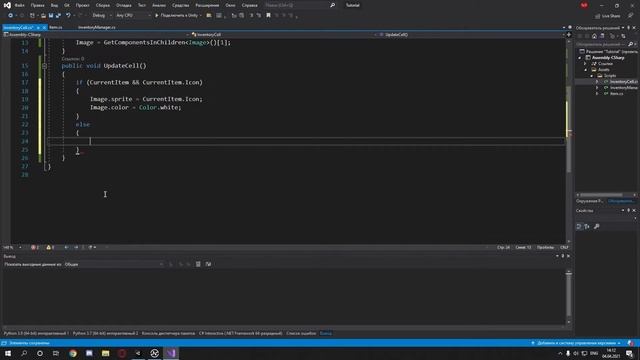640x360 pixels.
Task: Click the Save All toolbar icon
Action: [x=58, y=16]
